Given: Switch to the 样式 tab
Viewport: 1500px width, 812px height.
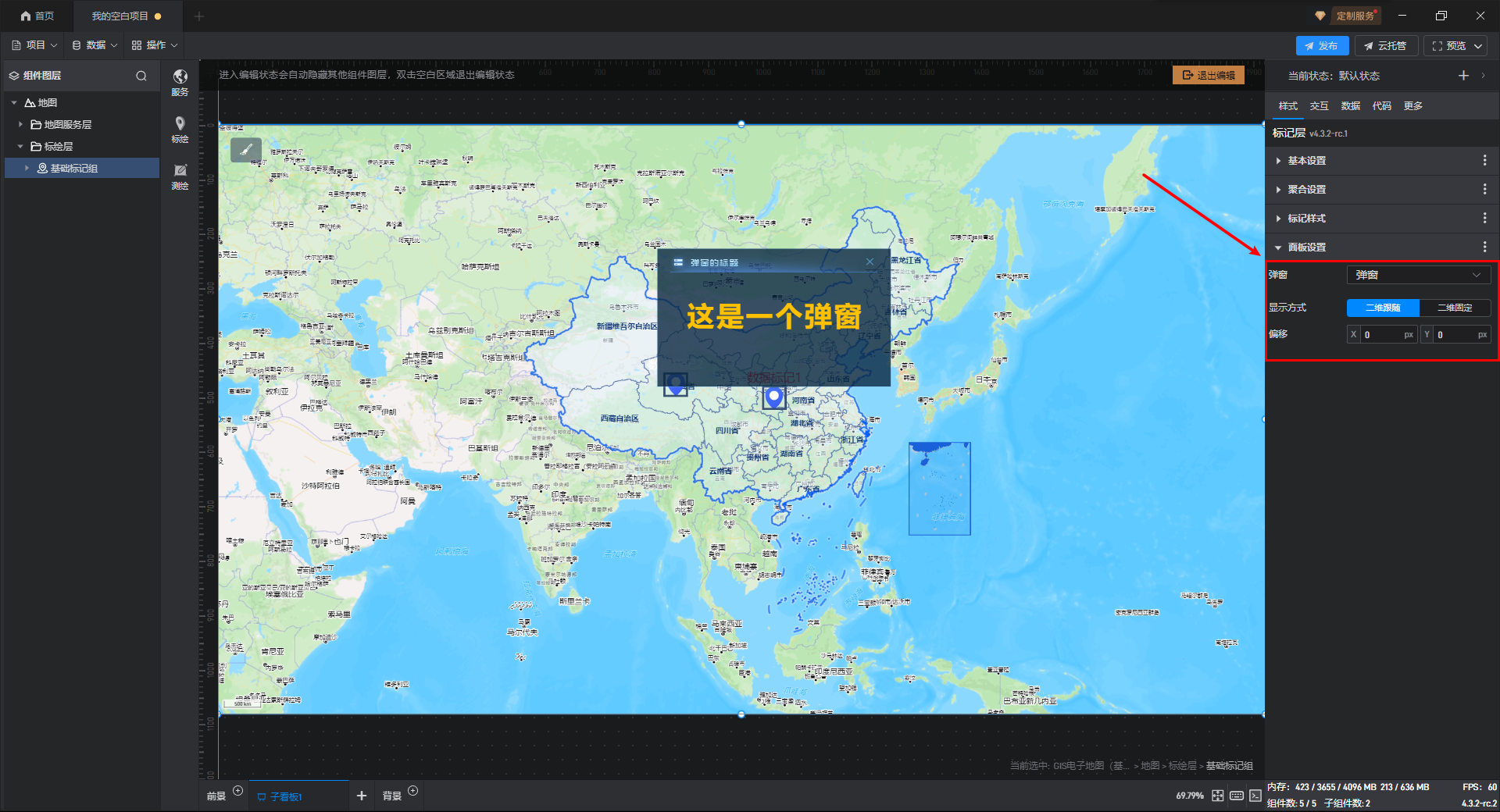Looking at the screenshot, I should click(1287, 106).
